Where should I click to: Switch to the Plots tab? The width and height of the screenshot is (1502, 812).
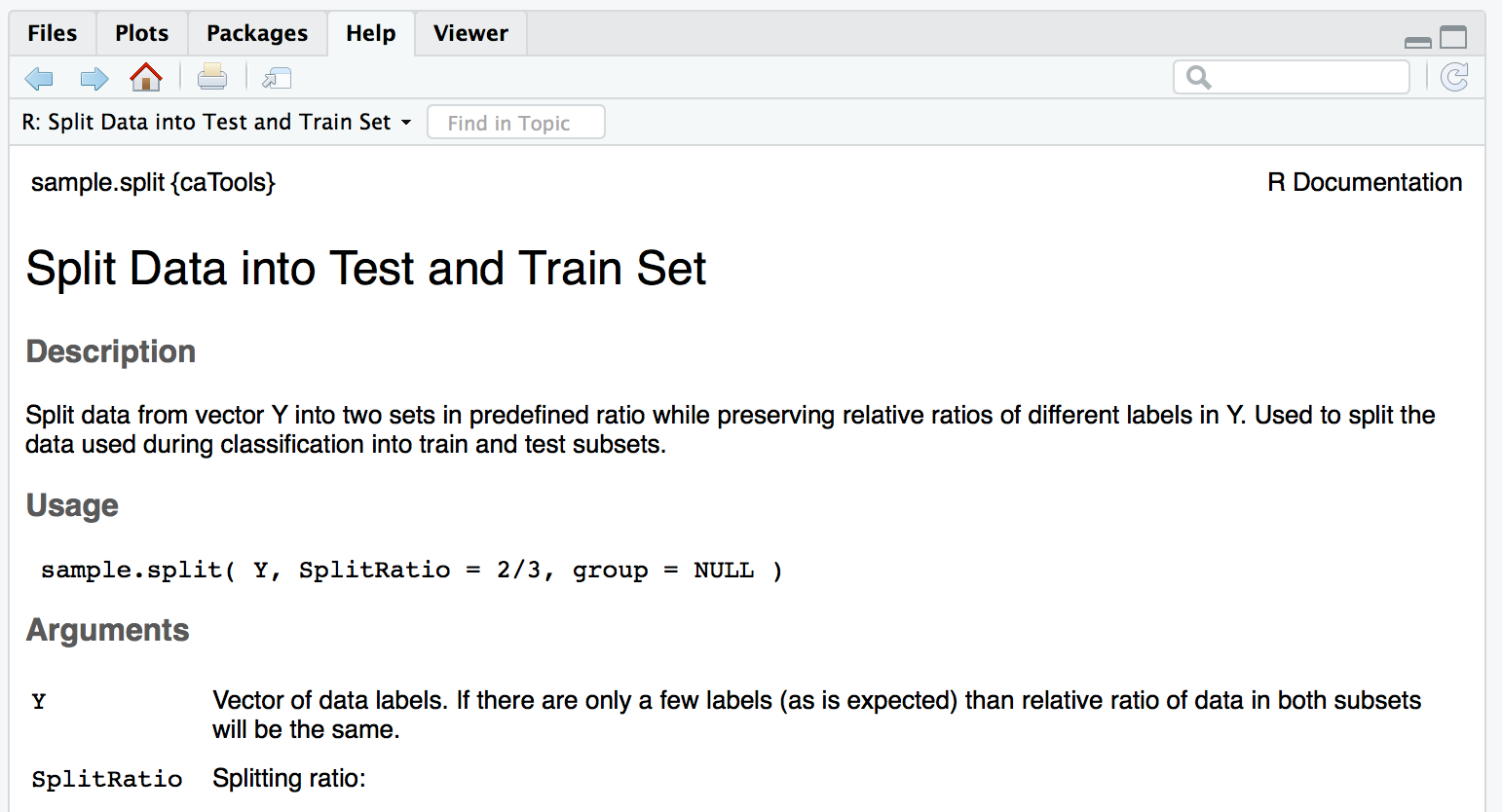tap(142, 33)
